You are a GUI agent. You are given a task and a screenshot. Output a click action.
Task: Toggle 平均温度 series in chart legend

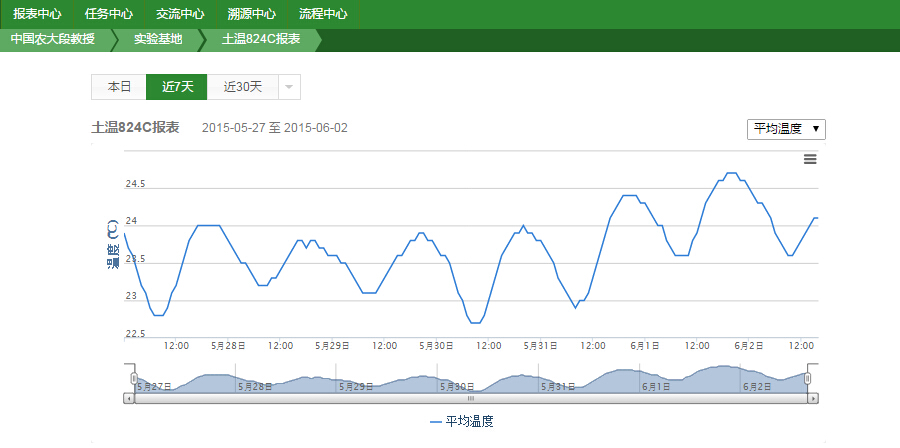[x=461, y=422]
